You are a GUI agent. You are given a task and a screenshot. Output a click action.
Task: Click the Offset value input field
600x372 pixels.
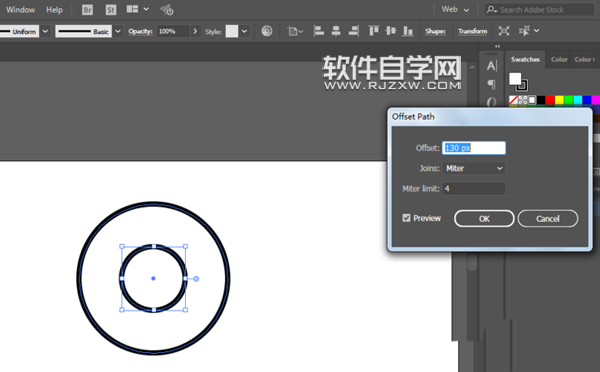click(474, 148)
